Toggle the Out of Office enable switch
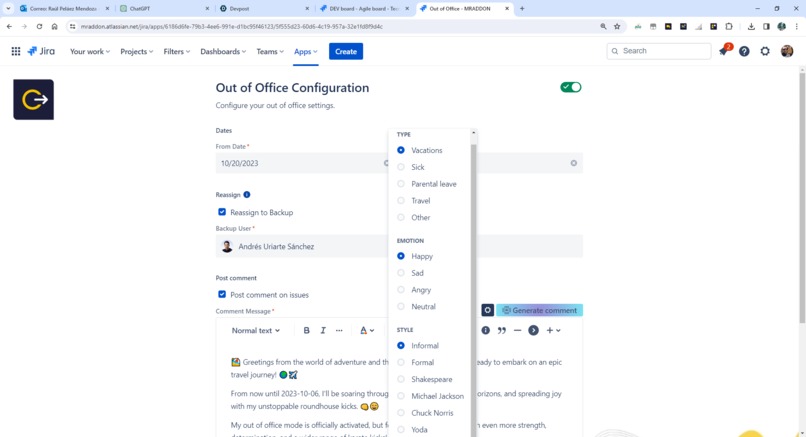806x437 pixels. pos(571,87)
